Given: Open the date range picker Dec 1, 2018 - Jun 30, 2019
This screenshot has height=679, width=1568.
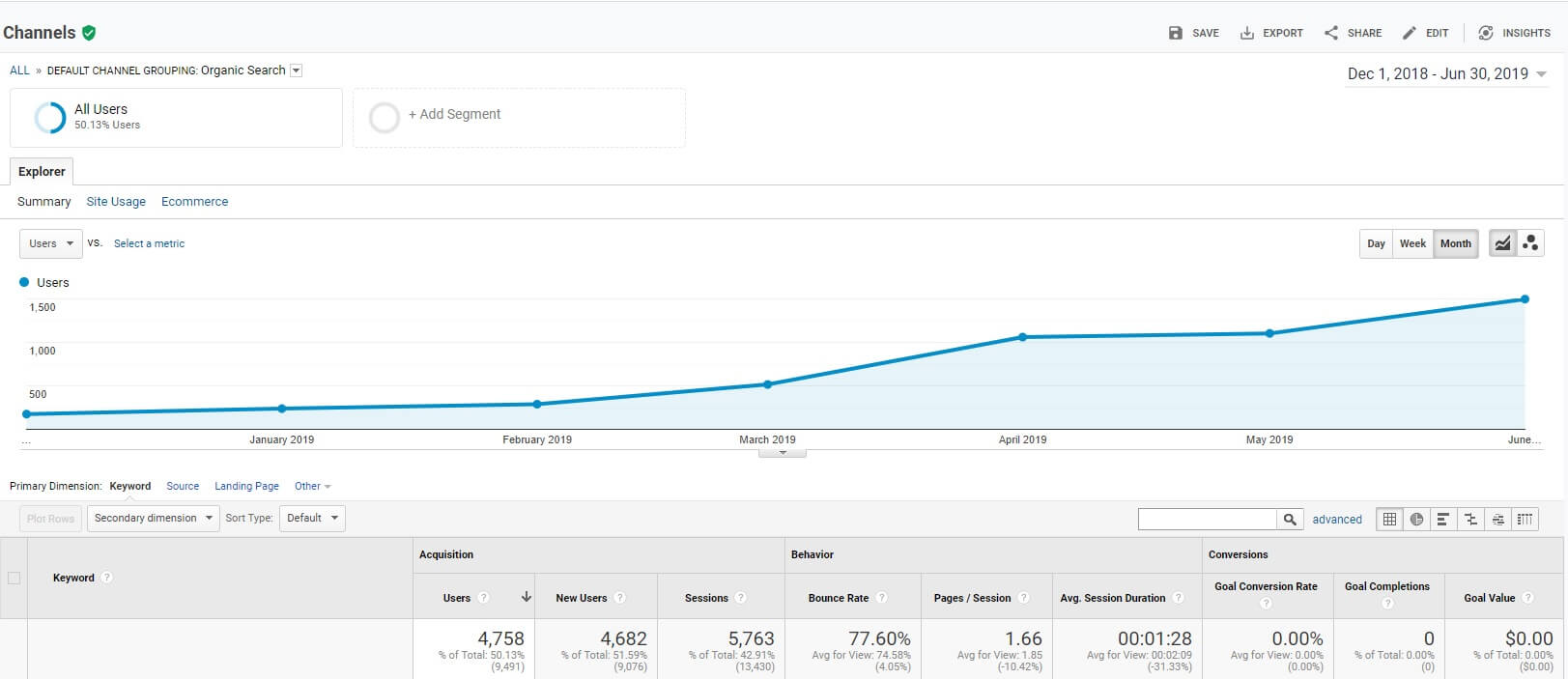Looking at the screenshot, I should (x=1446, y=74).
